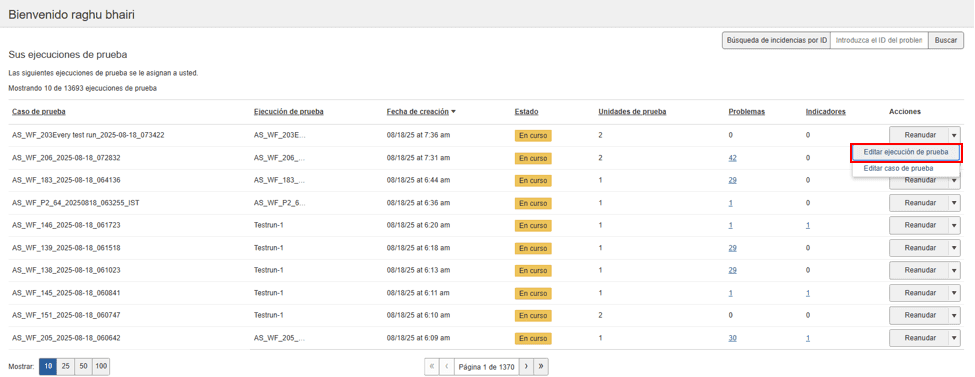Show 50 results per page
Screen dimensions: 975x377
point(83,367)
